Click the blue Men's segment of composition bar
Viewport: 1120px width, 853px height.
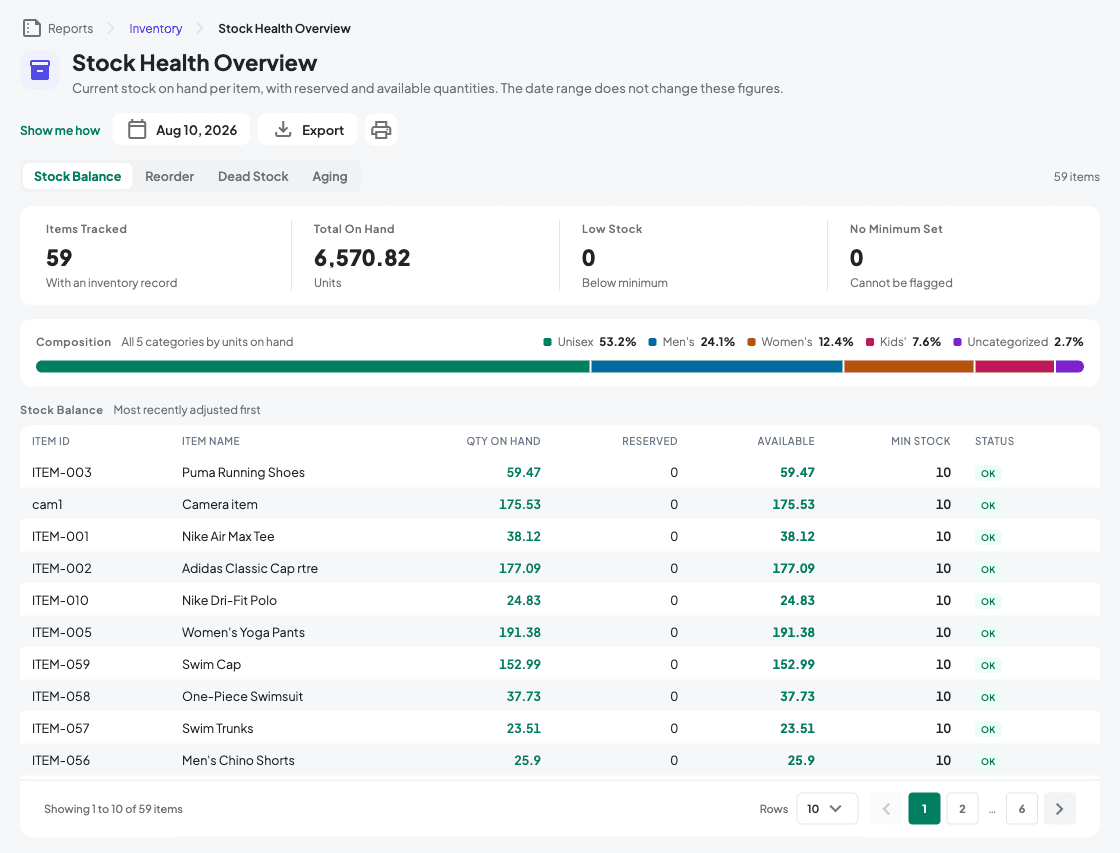pos(717,366)
